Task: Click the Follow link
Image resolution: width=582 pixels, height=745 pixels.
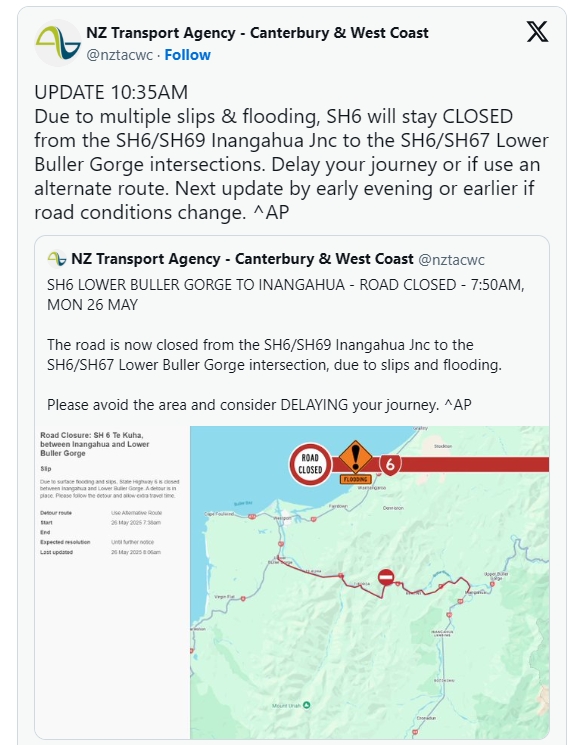Action: click(x=187, y=55)
